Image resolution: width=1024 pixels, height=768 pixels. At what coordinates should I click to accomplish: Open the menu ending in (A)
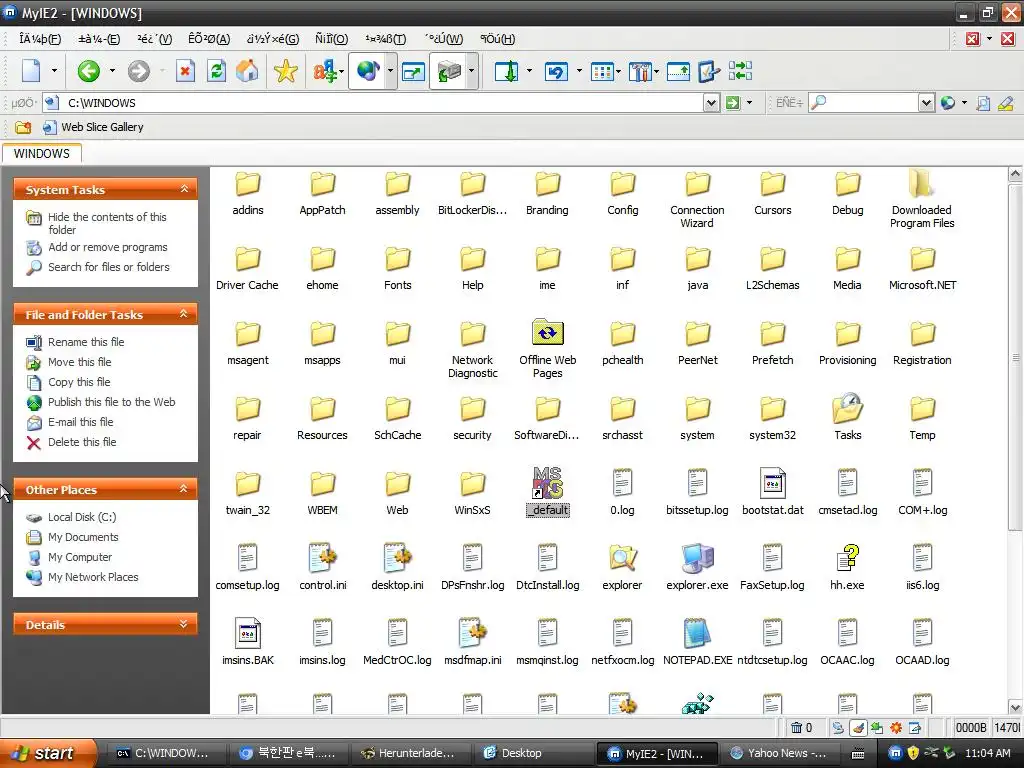tap(209, 39)
